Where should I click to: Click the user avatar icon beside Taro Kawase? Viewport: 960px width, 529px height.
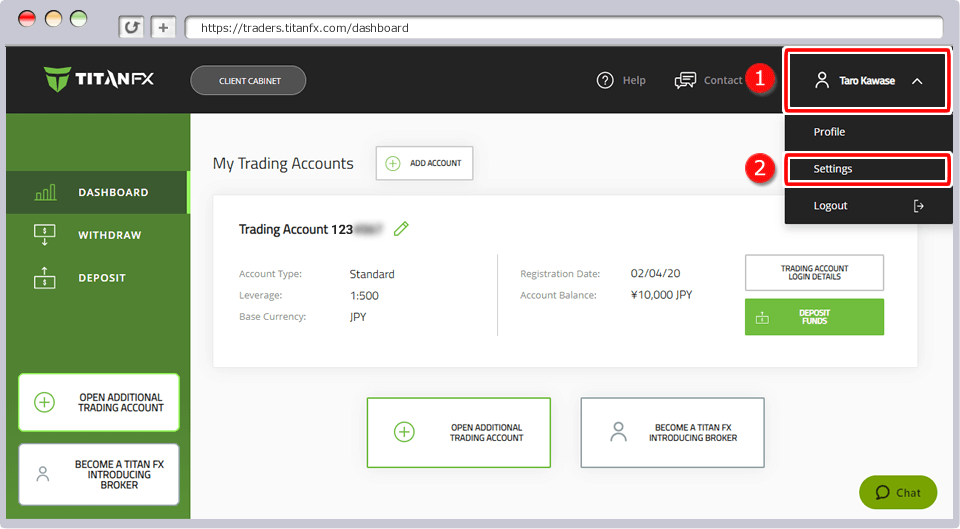pyautogui.click(x=822, y=81)
